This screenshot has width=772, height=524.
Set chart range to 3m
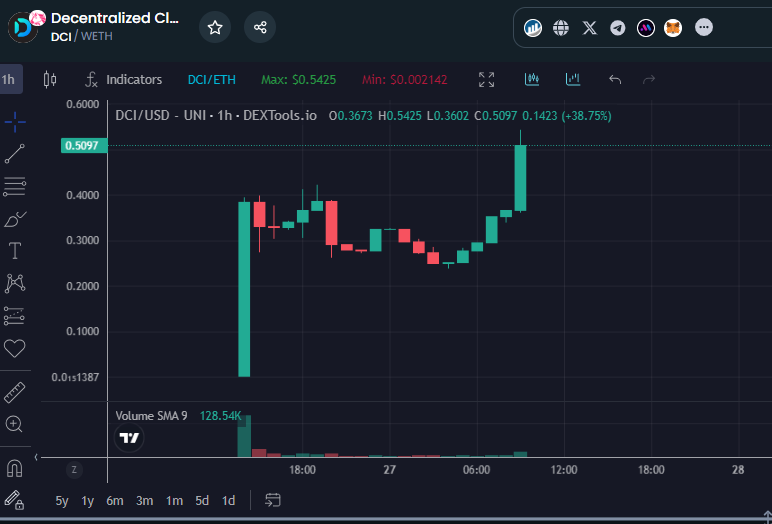click(145, 501)
